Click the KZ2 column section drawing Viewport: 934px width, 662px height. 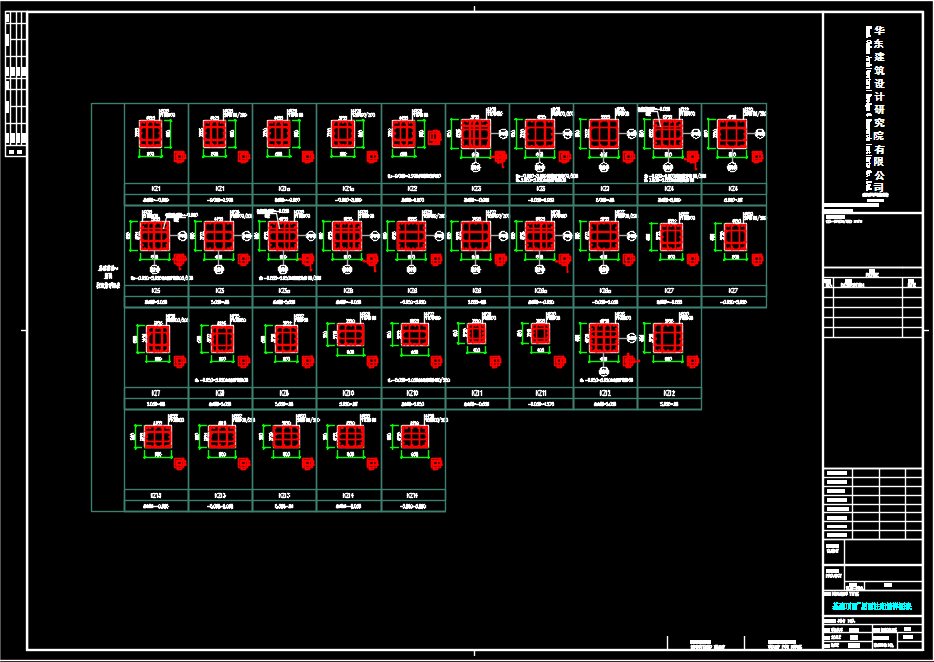click(x=404, y=134)
